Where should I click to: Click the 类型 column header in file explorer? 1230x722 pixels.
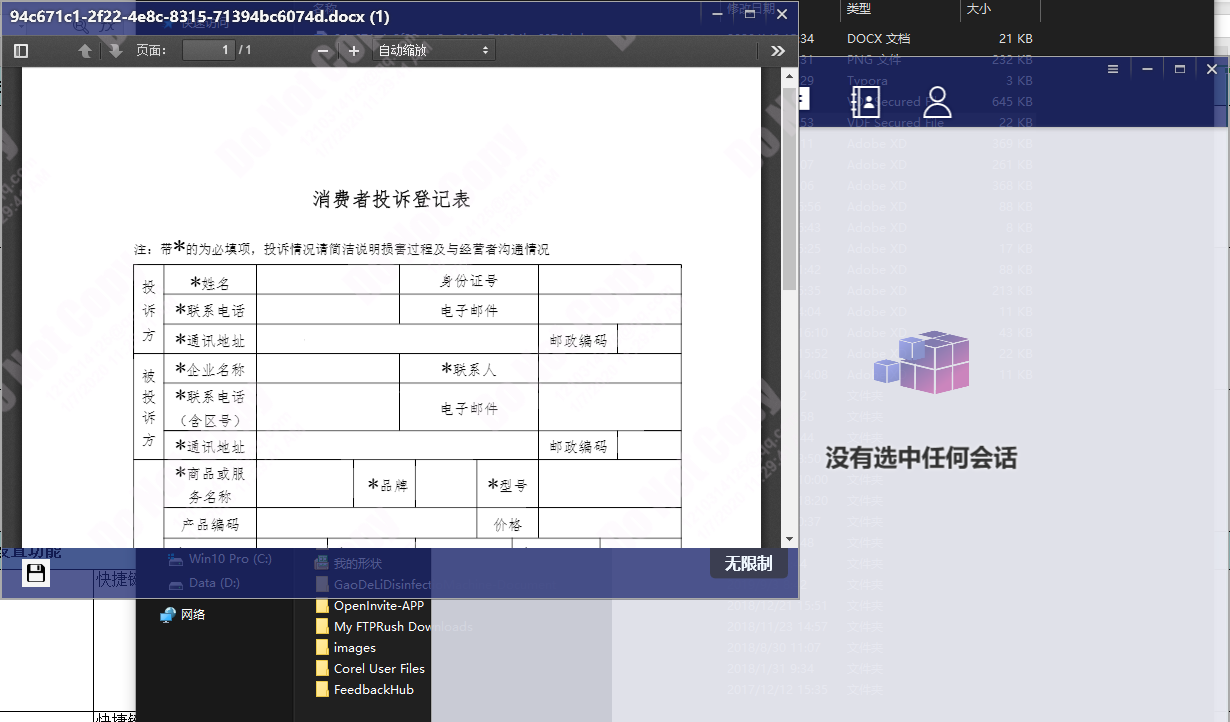click(x=859, y=9)
